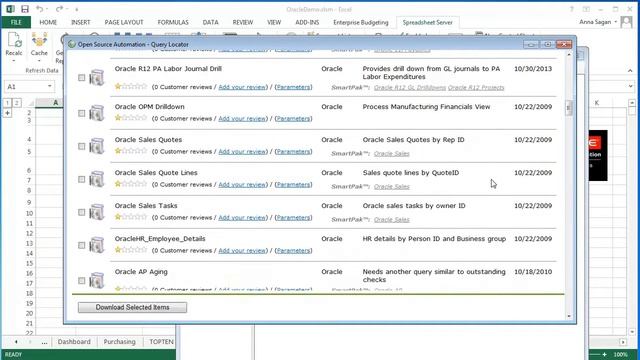Open Parameters link for Oracle Sales Quotes
This screenshot has width=640, height=360.
click(293, 152)
